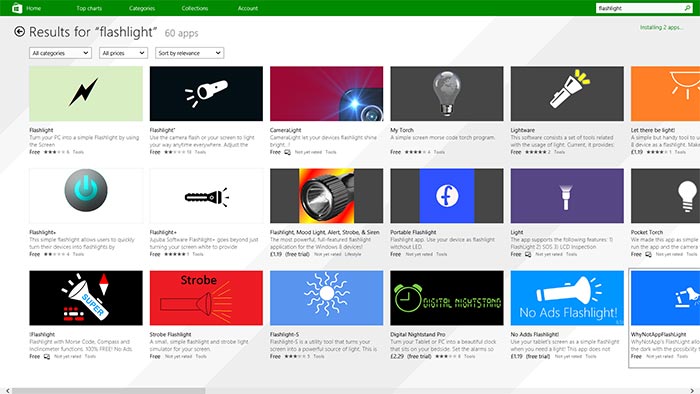700x394 pixels.
Task: Open Categories in the top bar
Action: tap(142, 8)
